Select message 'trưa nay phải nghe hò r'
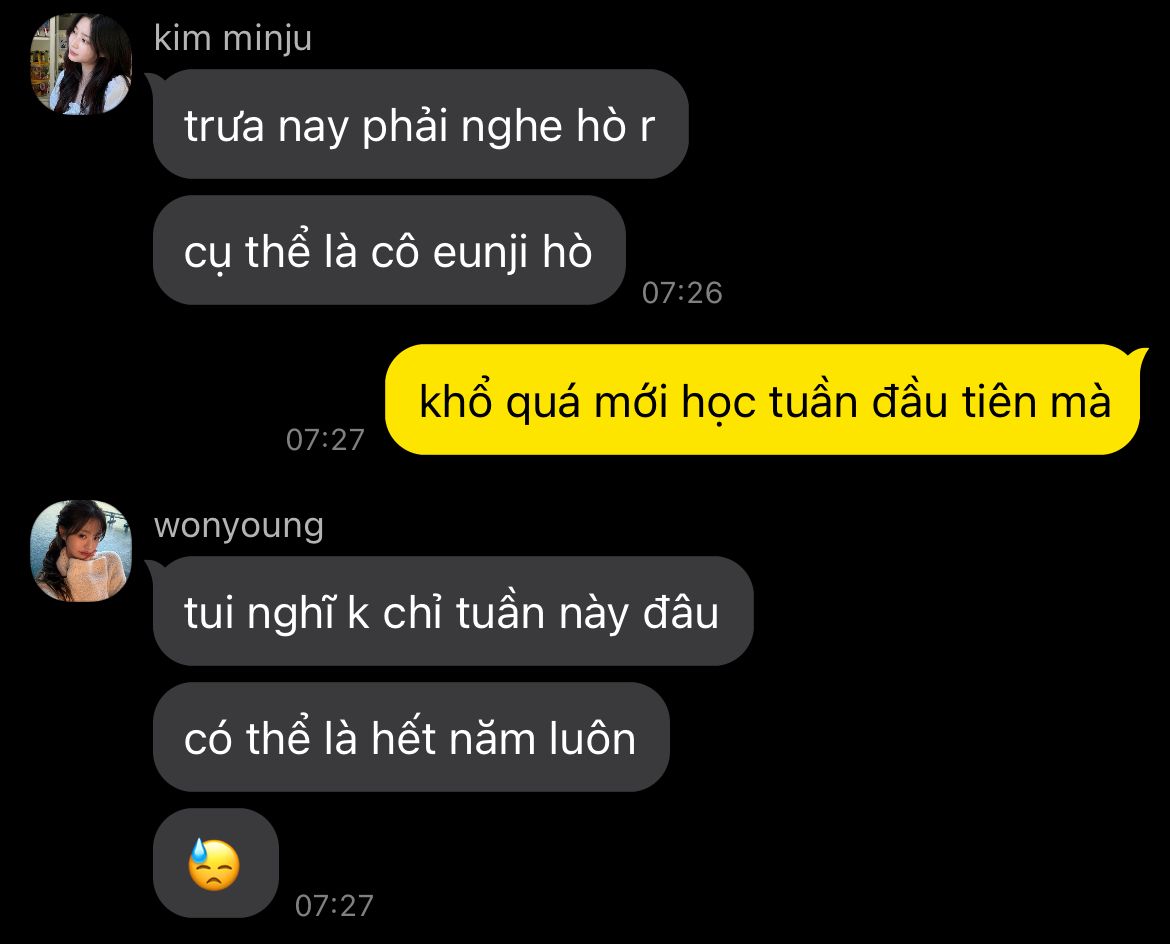Image resolution: width=1170 pixels, height=944 pixels. tap(420, 124)
